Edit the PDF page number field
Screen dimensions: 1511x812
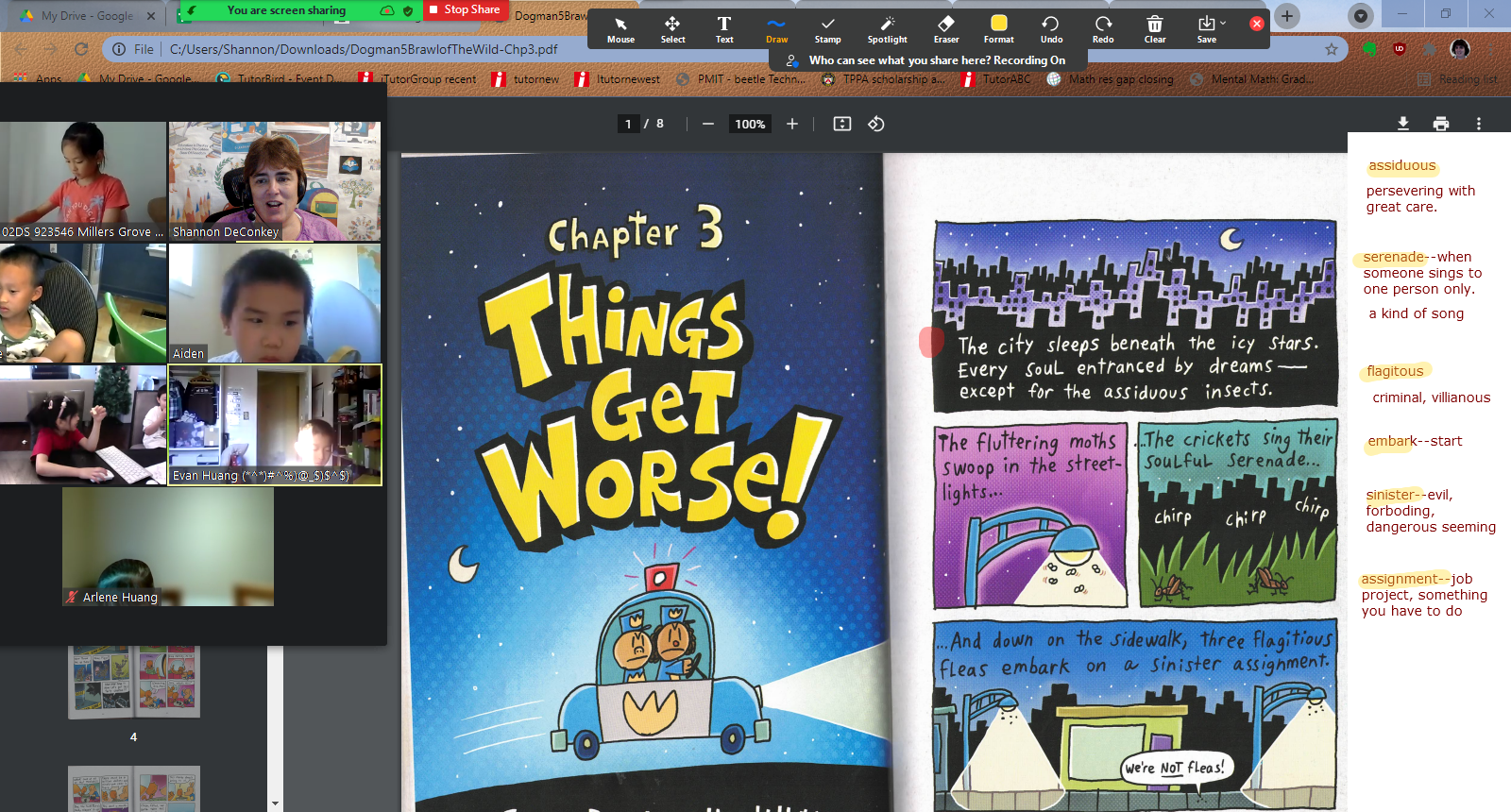point(628,124)
